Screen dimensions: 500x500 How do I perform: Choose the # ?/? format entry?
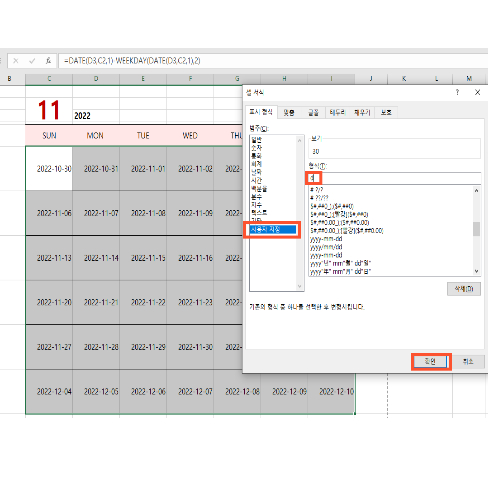tap(317, 190)
